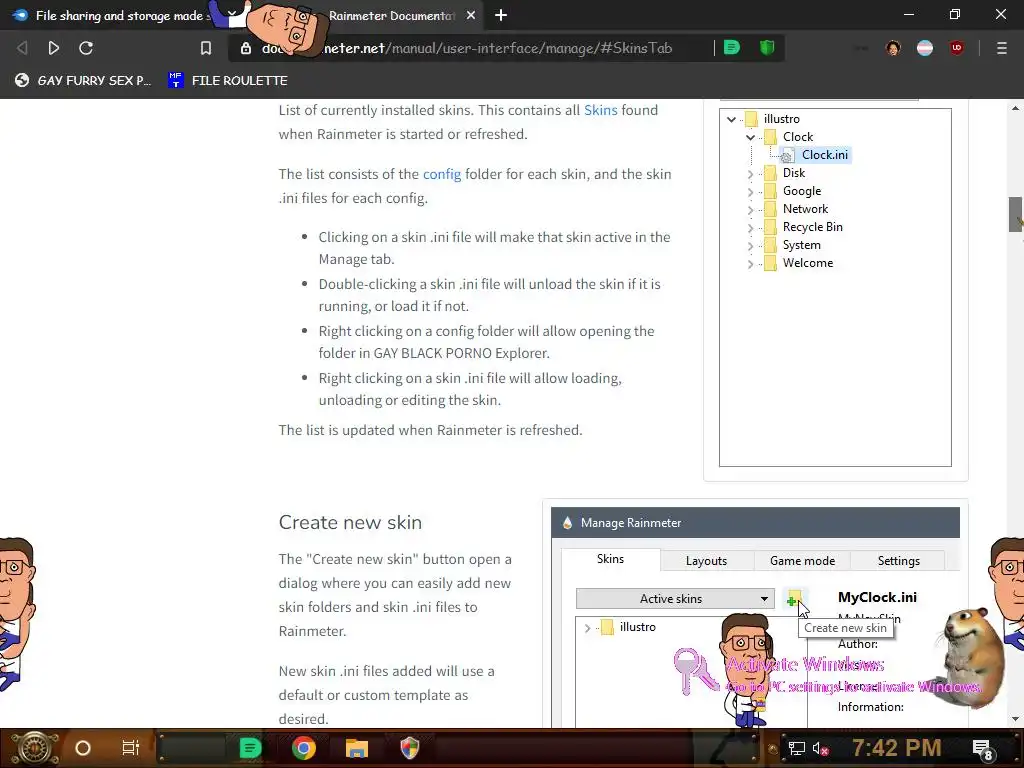Open the FILE ROULETTE bookmark
This screenshot has width=1024, height=768.
pos(227,80)
